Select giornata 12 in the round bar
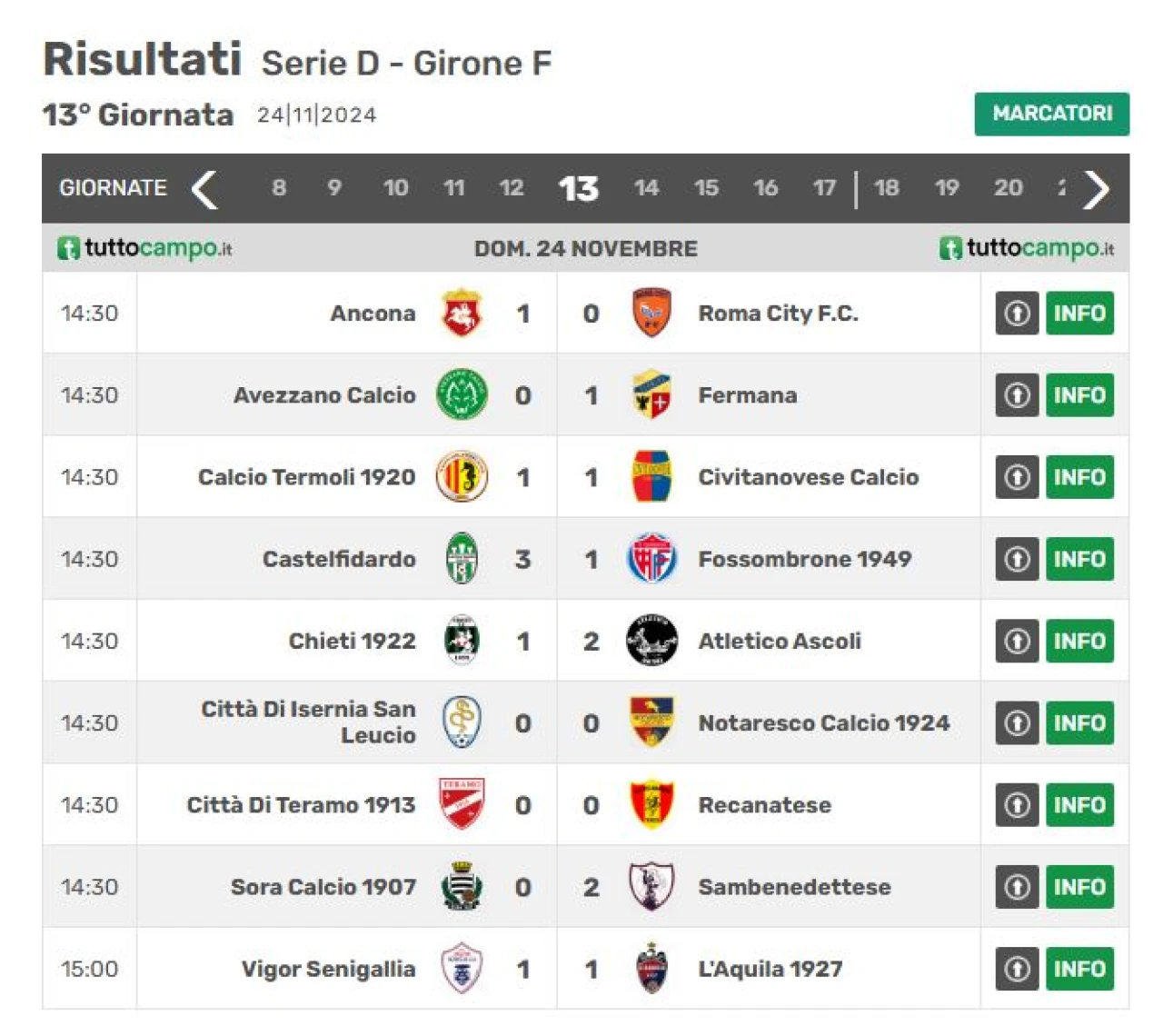 pos(511,188)
